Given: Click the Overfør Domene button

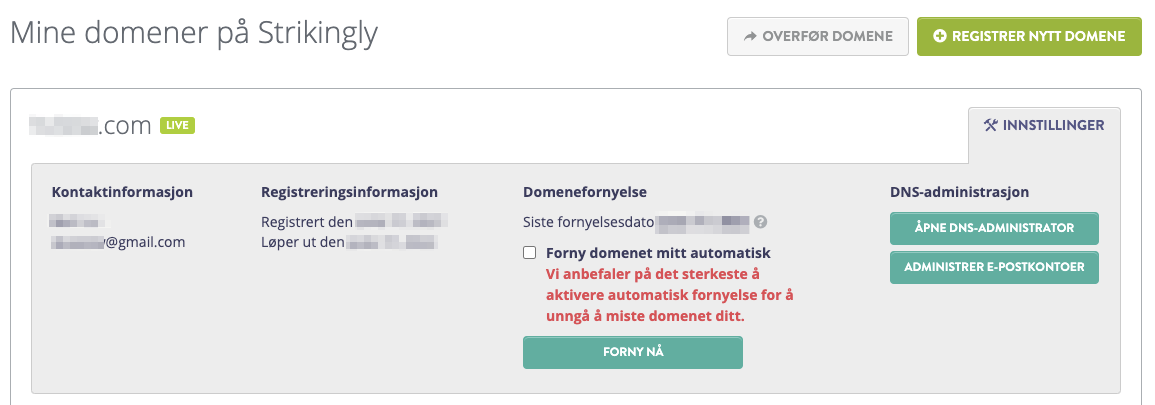Looking at the screenshot, I should tap(818, 36).
